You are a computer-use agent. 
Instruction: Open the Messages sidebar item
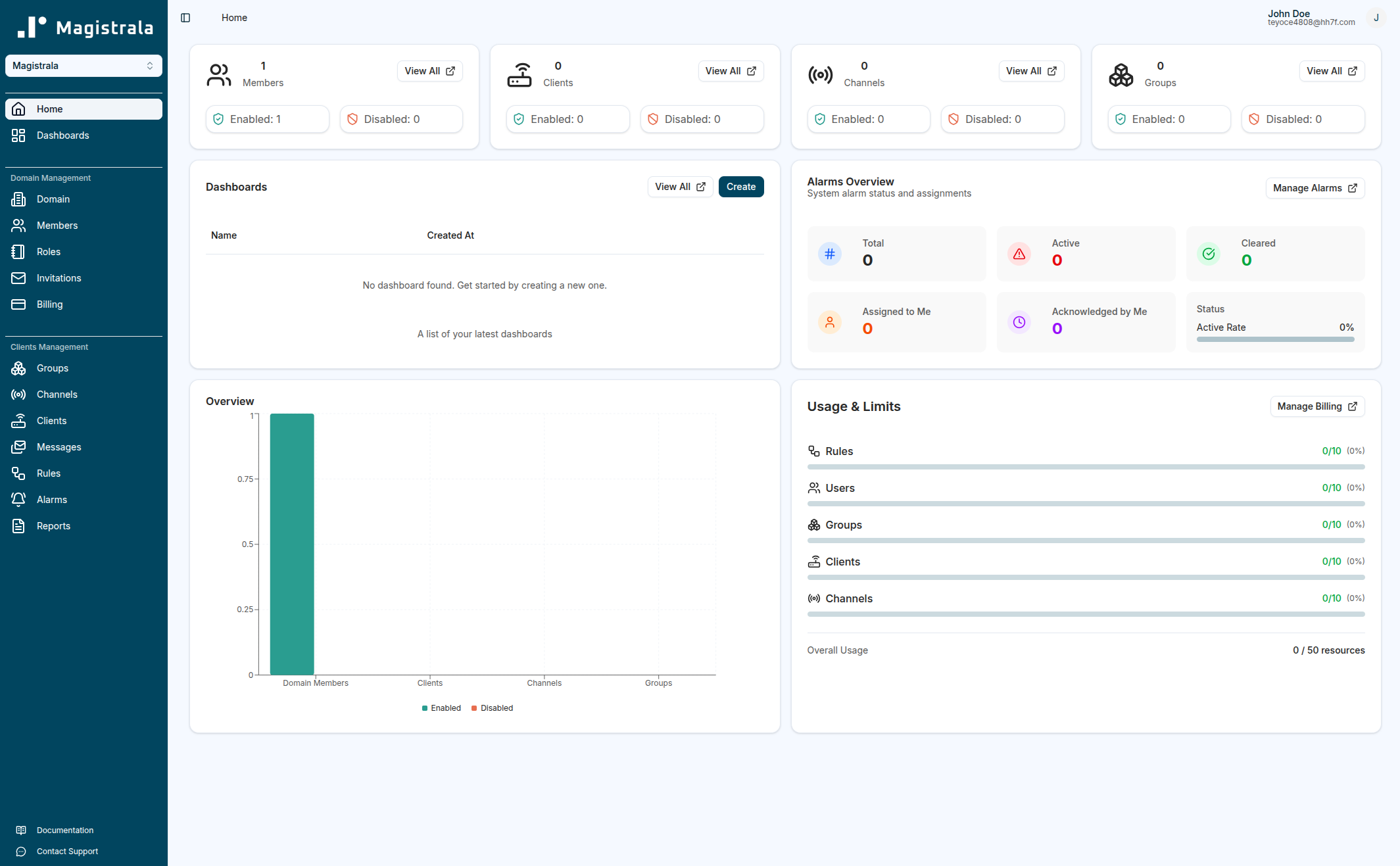[x=59, y=447]
